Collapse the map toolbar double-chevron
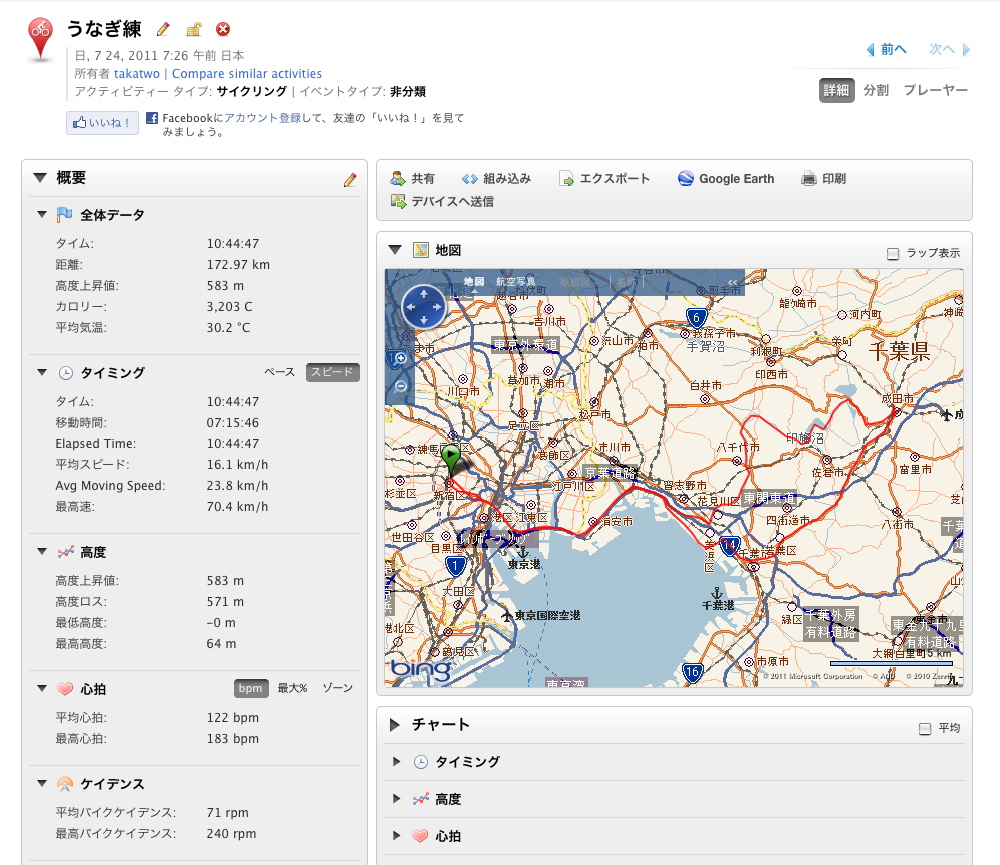 pyautogui.click(x=732, y=283)
